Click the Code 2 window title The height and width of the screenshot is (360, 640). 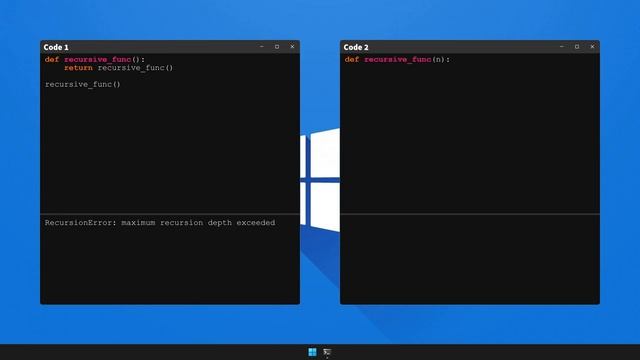(x=356, y=47)
